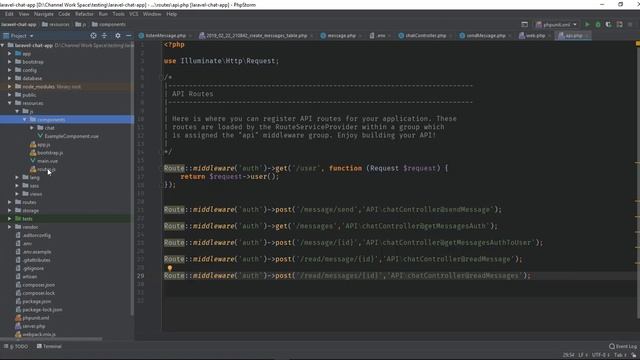Run the phpunit.xml configuration with green play

tap(587, 24)
